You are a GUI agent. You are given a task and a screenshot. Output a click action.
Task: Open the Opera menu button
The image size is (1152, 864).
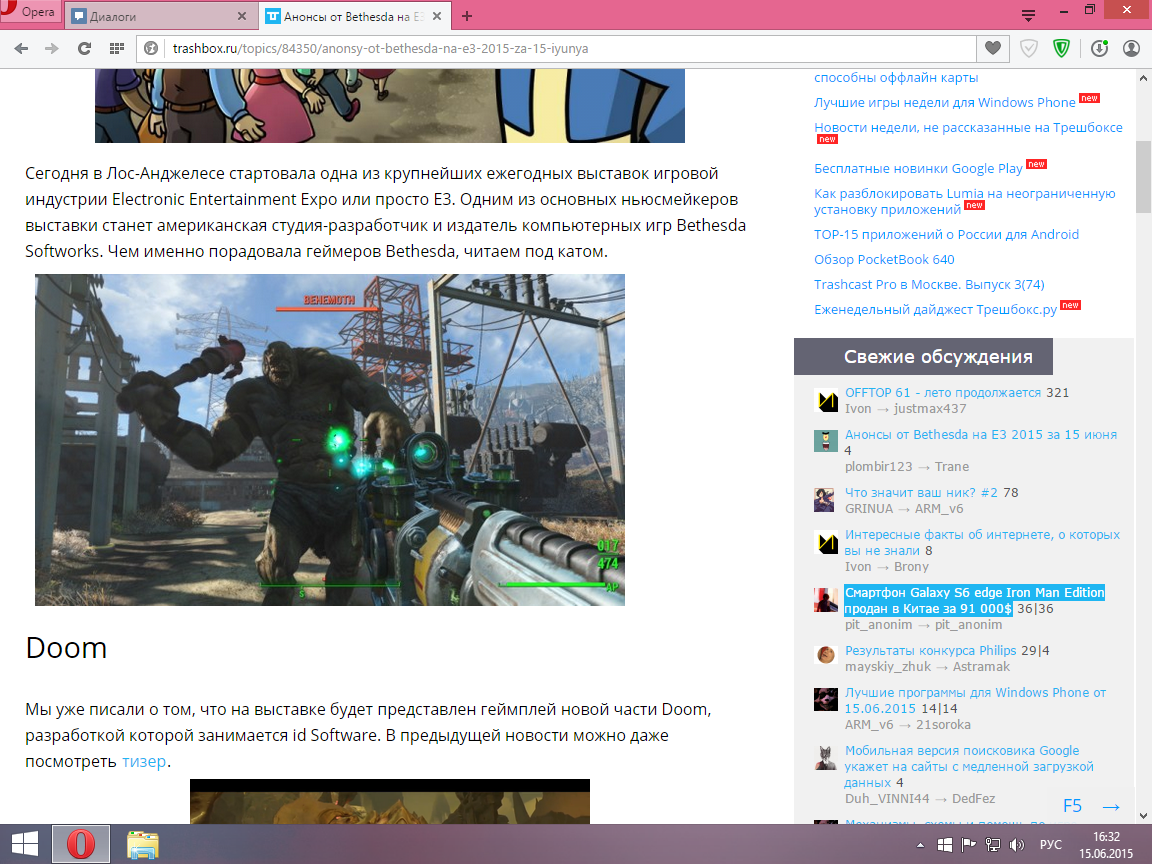pos(29,12)
